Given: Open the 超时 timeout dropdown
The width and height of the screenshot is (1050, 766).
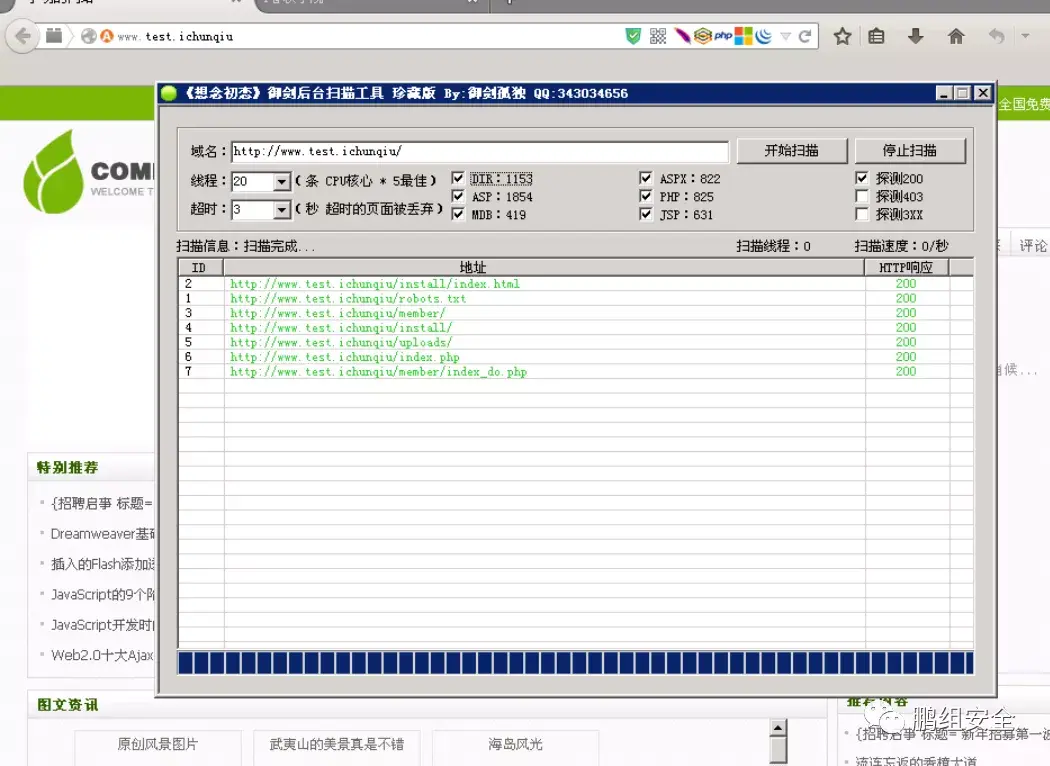Looking at the screenshot, I should (x=282, y=210).
